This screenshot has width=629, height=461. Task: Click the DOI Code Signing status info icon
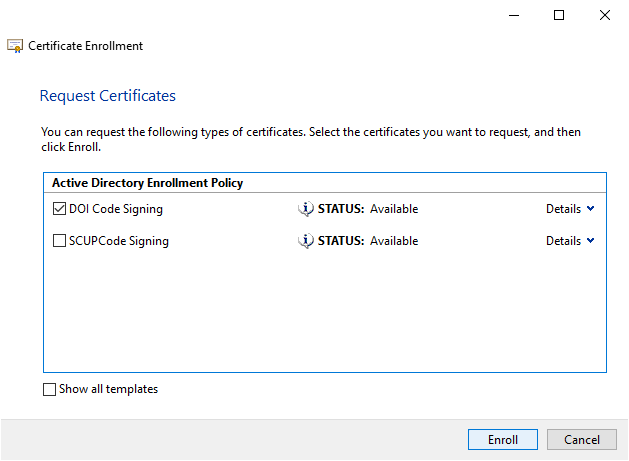coord(306,209)
